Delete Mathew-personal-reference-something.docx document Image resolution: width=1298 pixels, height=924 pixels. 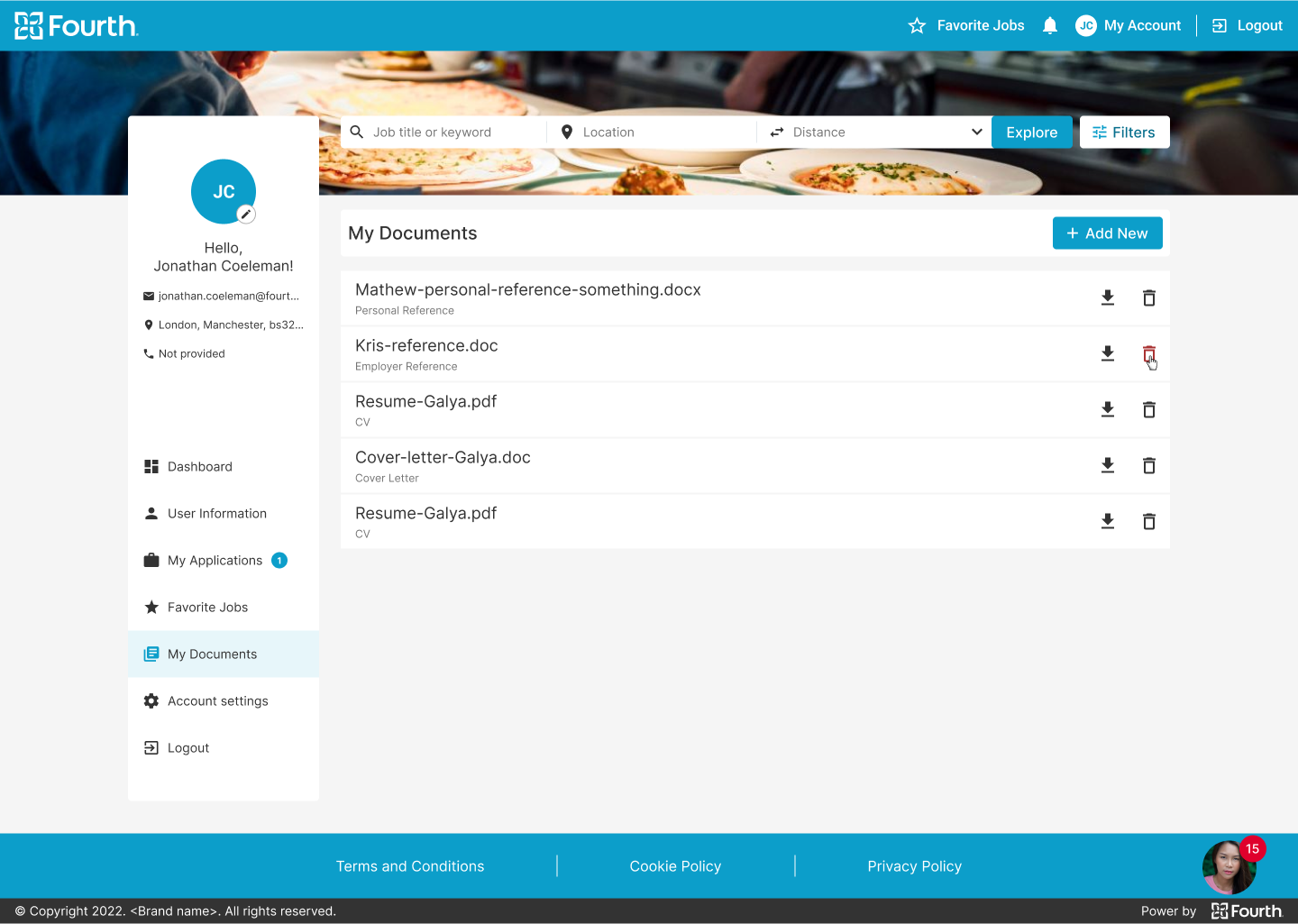click(1149, 298)
